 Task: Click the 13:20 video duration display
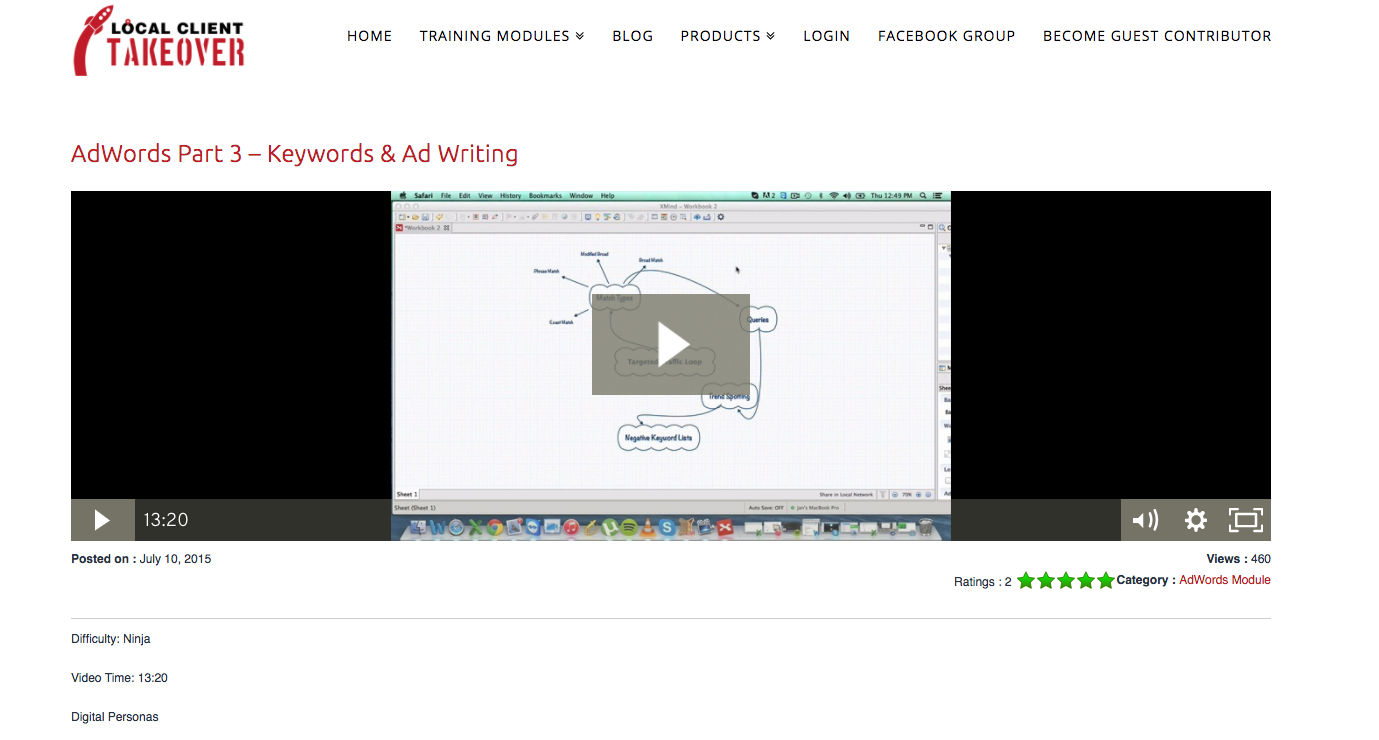165,520
